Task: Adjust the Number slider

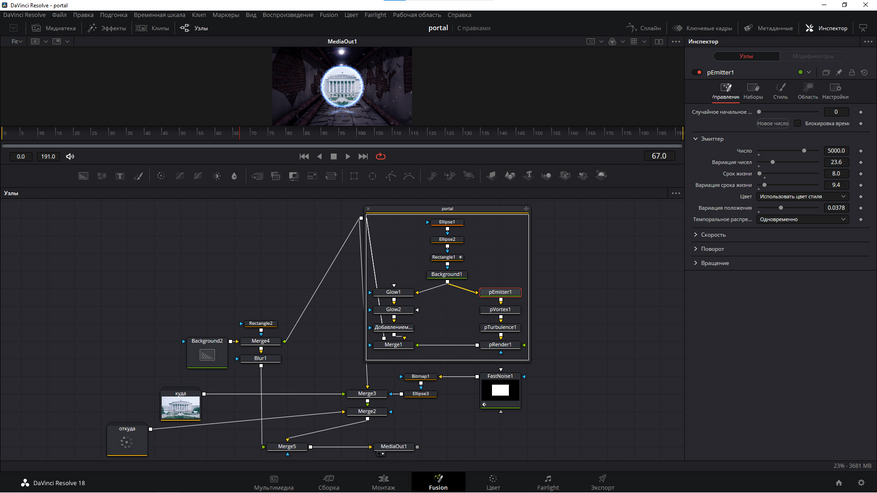Action: pos(789,151)
